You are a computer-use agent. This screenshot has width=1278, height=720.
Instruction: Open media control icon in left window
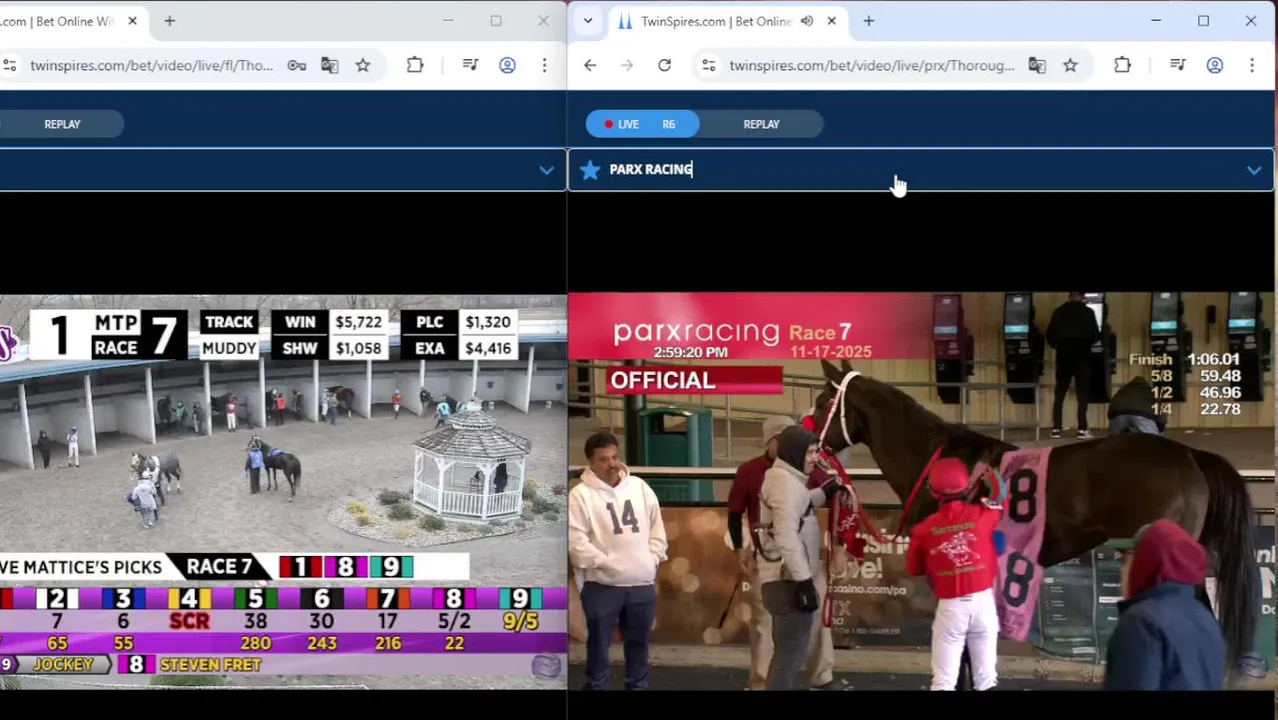[470, 65]
